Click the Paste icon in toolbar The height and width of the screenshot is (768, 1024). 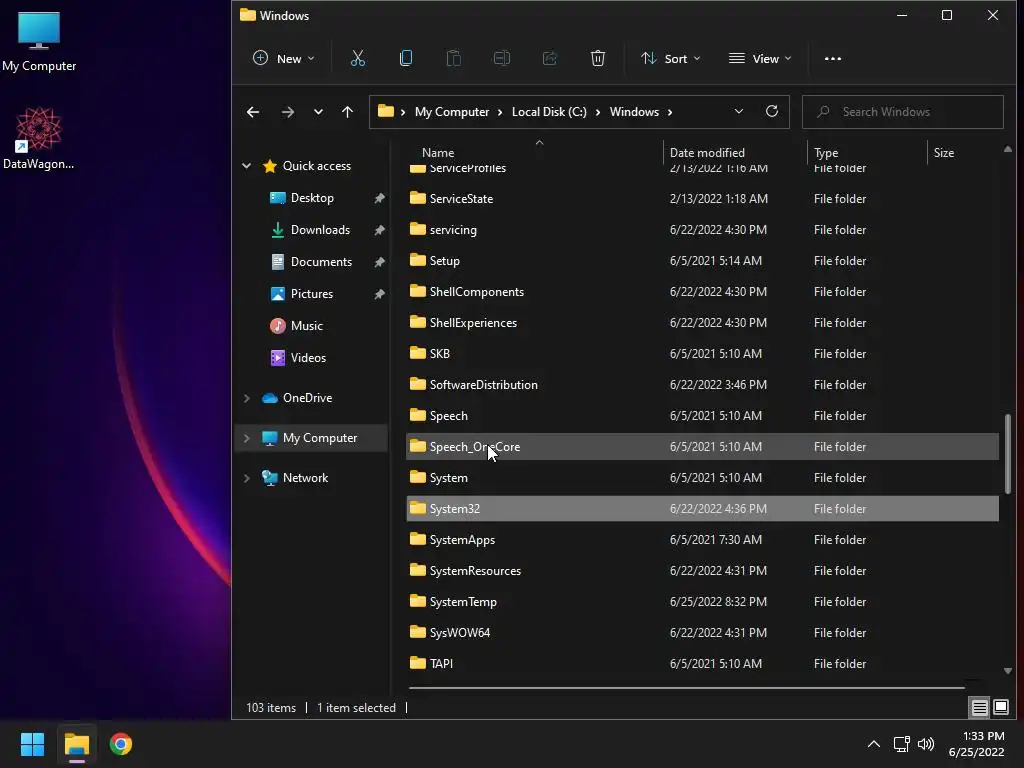click(453, 59)
